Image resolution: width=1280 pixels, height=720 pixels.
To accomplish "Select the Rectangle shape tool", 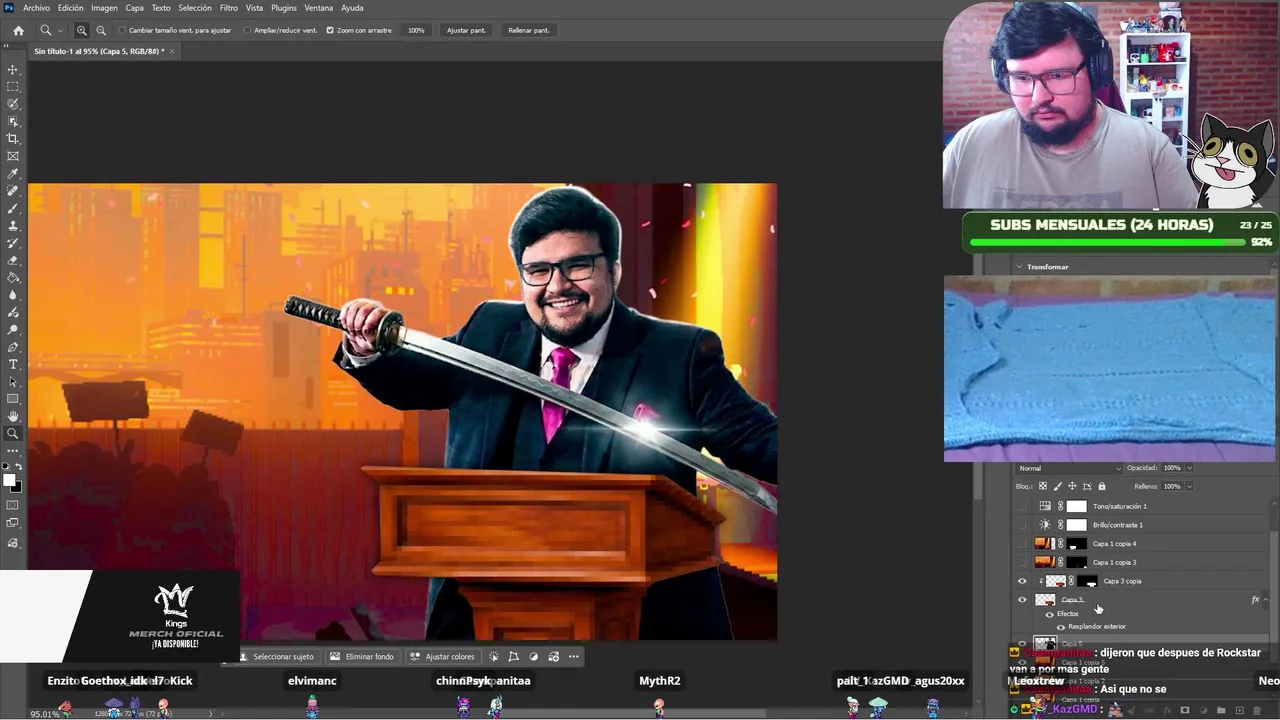I will [x=13, y=399].
